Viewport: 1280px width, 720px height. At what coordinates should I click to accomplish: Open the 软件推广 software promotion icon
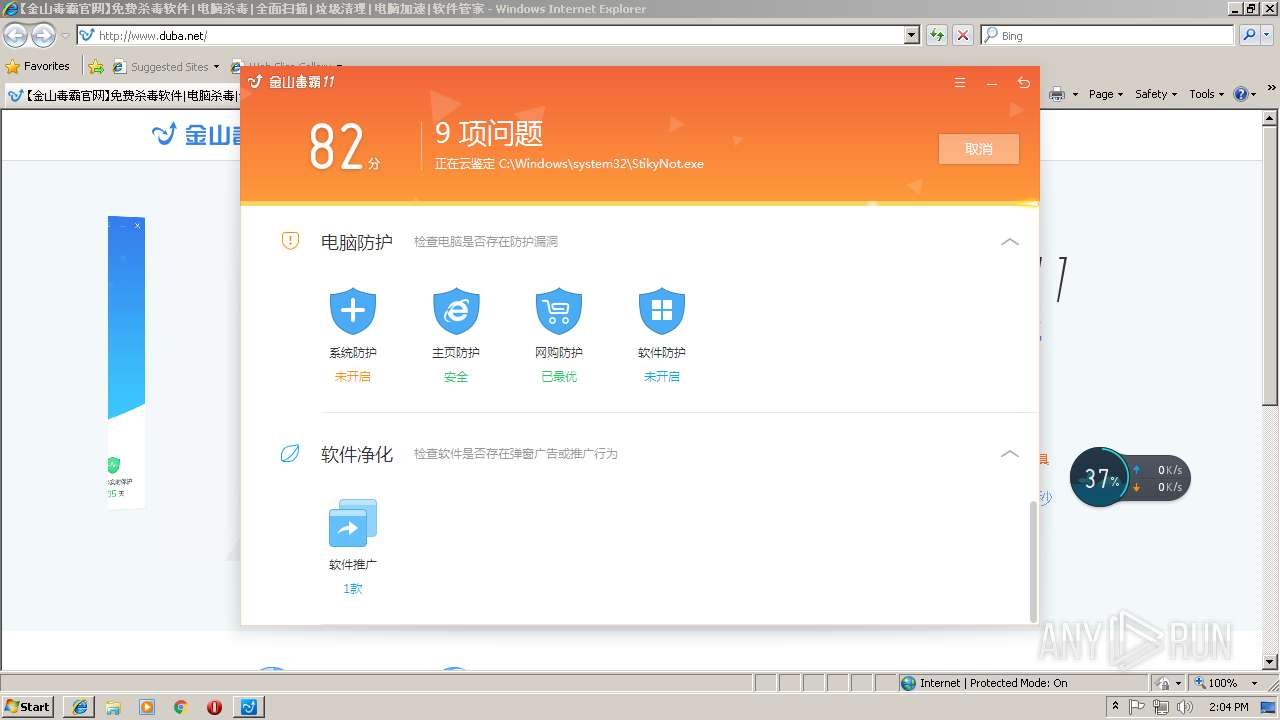point(353,523)
